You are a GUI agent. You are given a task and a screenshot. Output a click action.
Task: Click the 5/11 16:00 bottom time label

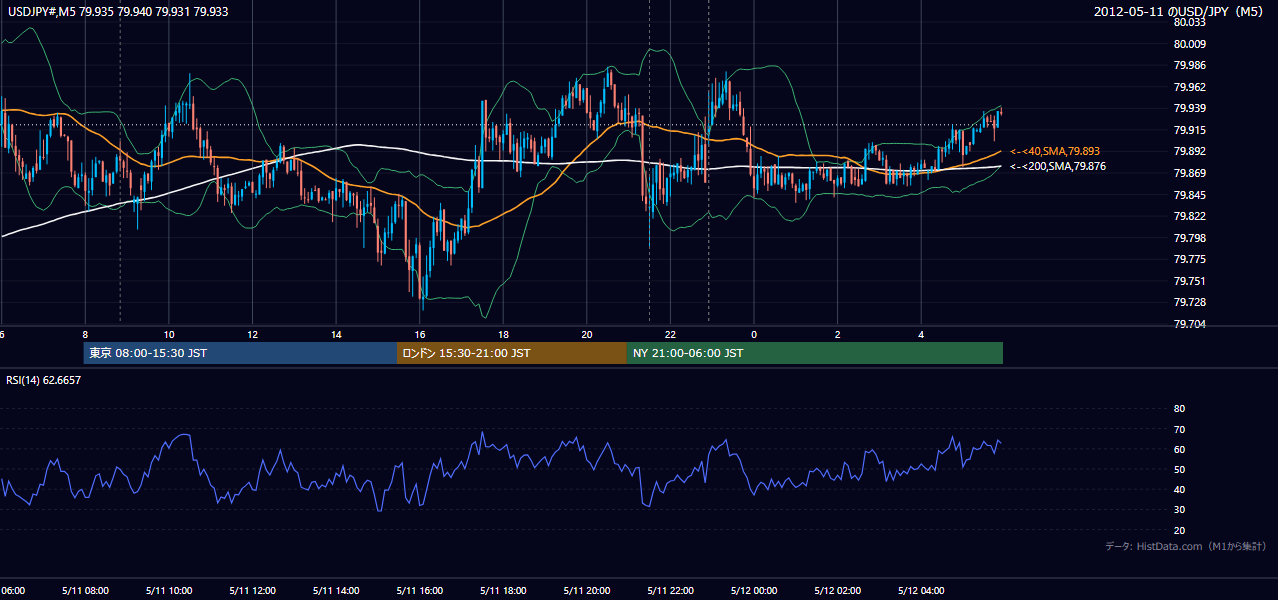[x=419, y=590]
